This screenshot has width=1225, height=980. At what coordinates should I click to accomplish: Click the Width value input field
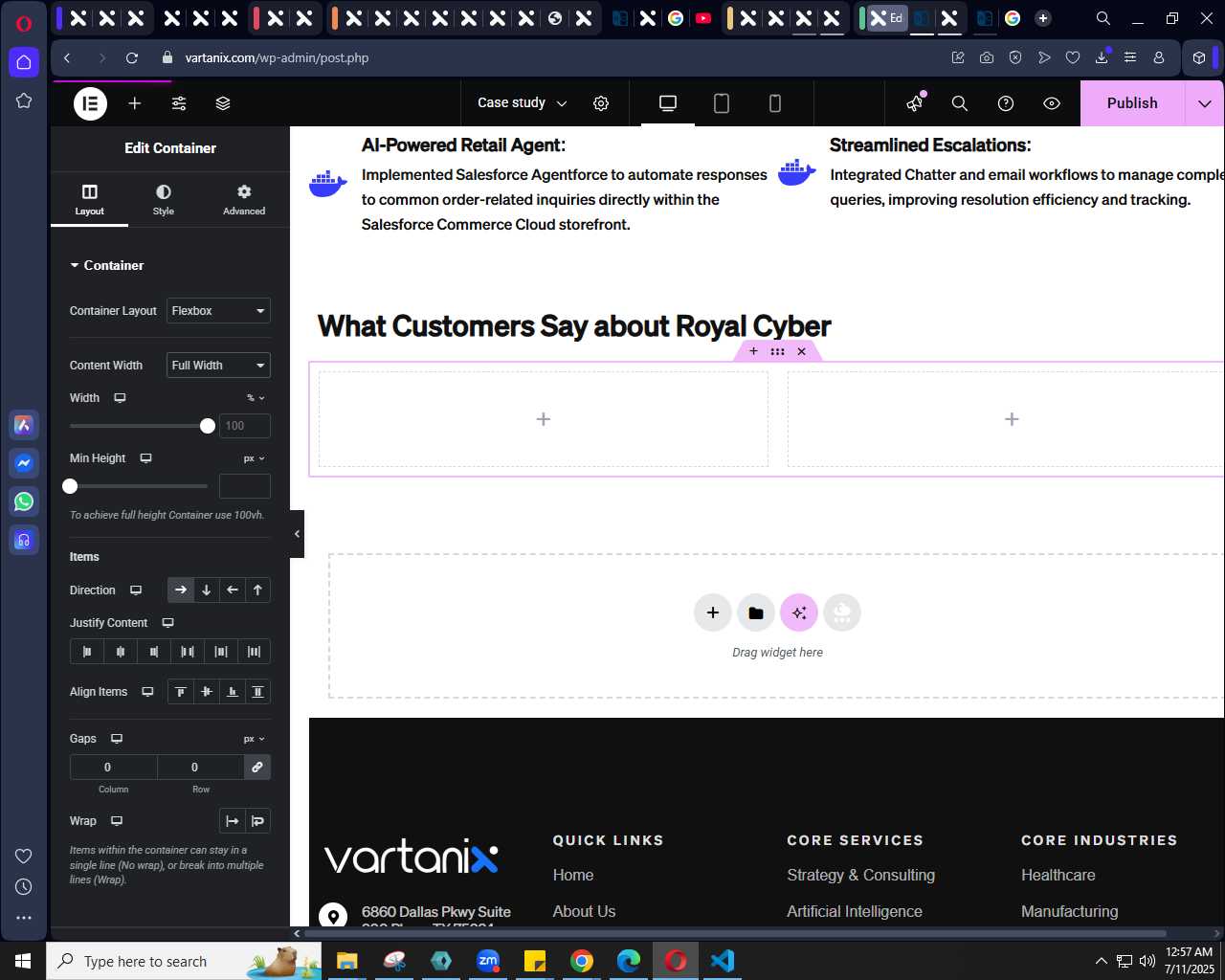click(x=245, y=426)
